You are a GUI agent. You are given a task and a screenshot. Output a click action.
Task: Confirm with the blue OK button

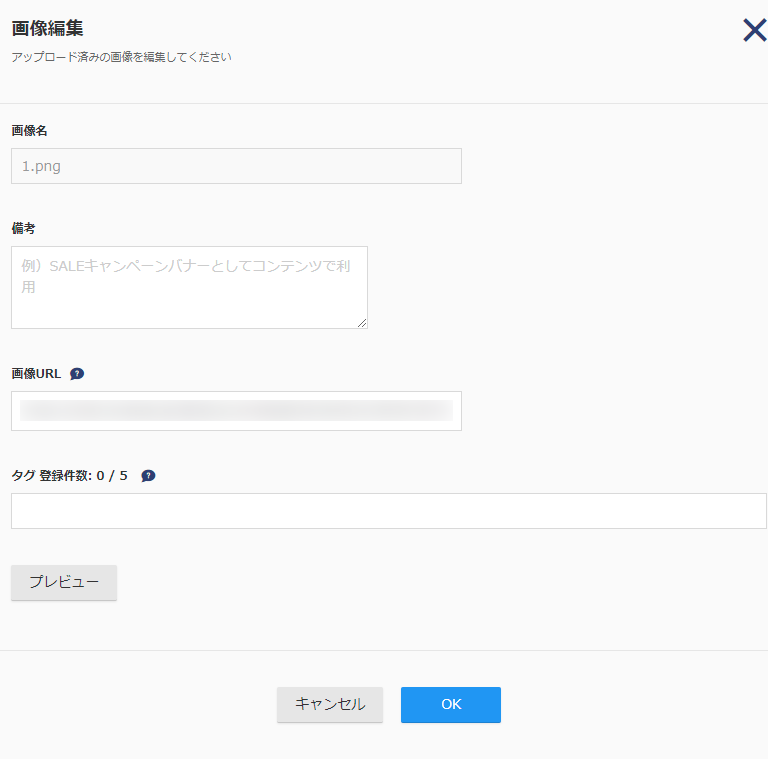451,705
